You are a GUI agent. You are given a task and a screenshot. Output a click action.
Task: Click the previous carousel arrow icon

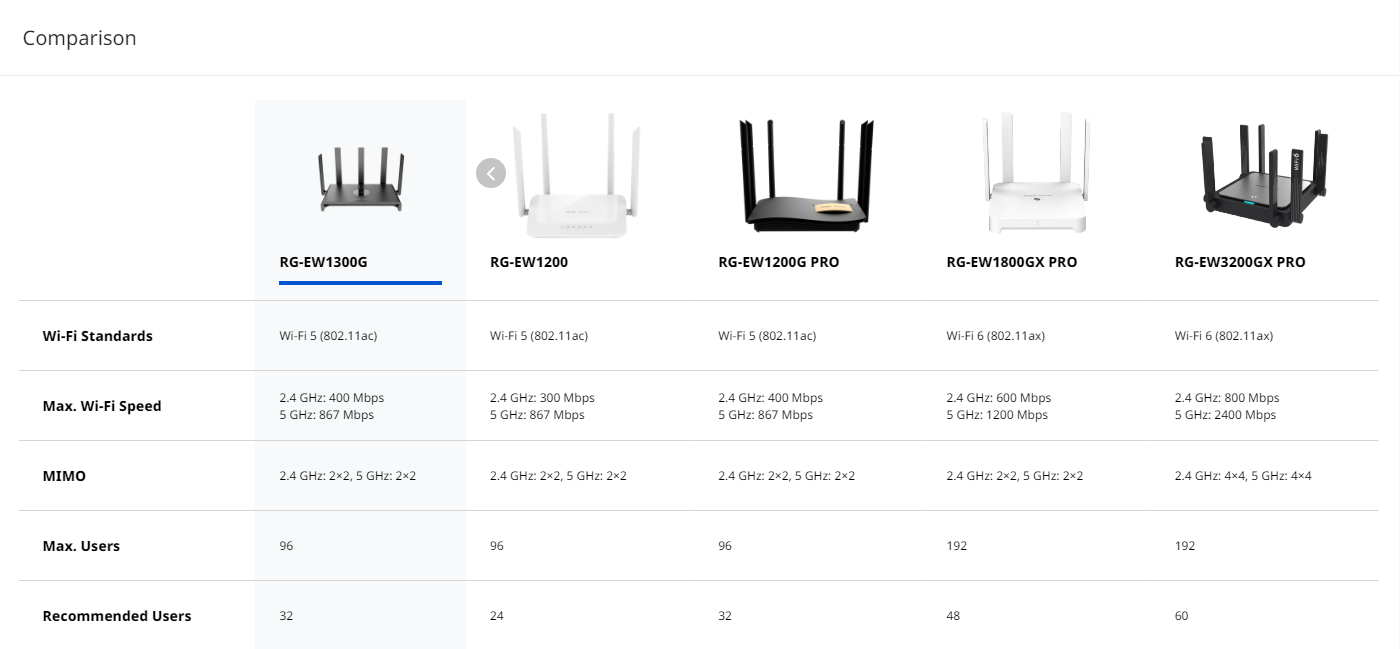click(x=491, y=173)
